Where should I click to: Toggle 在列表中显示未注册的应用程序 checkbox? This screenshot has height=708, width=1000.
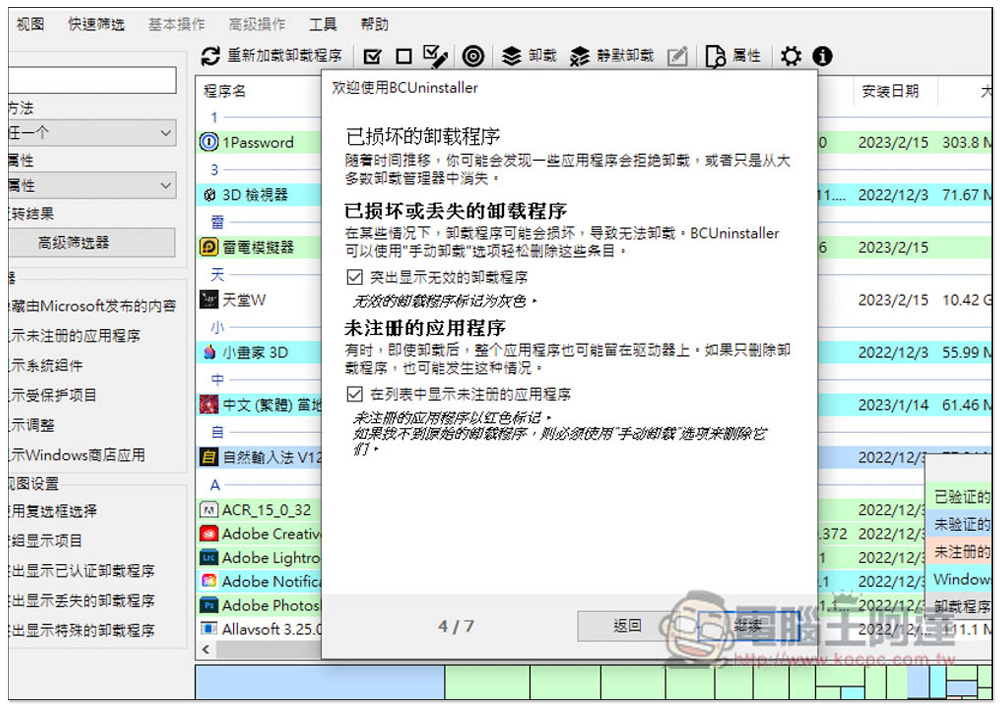click(x=355, y=394)
